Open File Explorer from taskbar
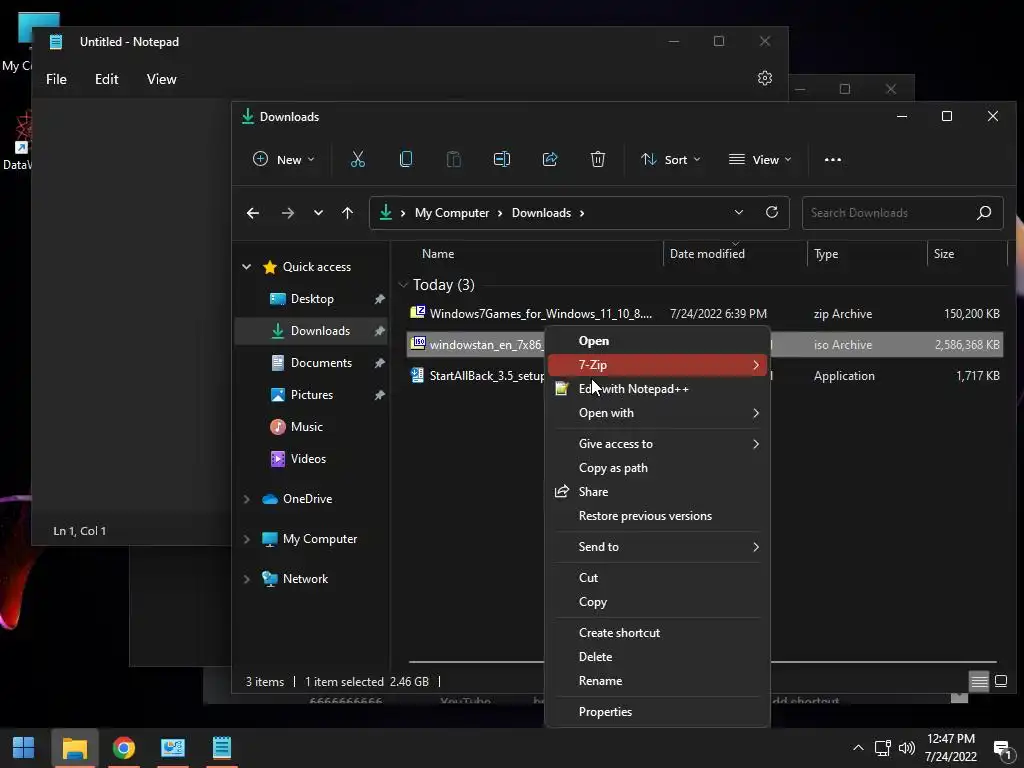The image size is (1024, 768). click(x=74, y=748)
